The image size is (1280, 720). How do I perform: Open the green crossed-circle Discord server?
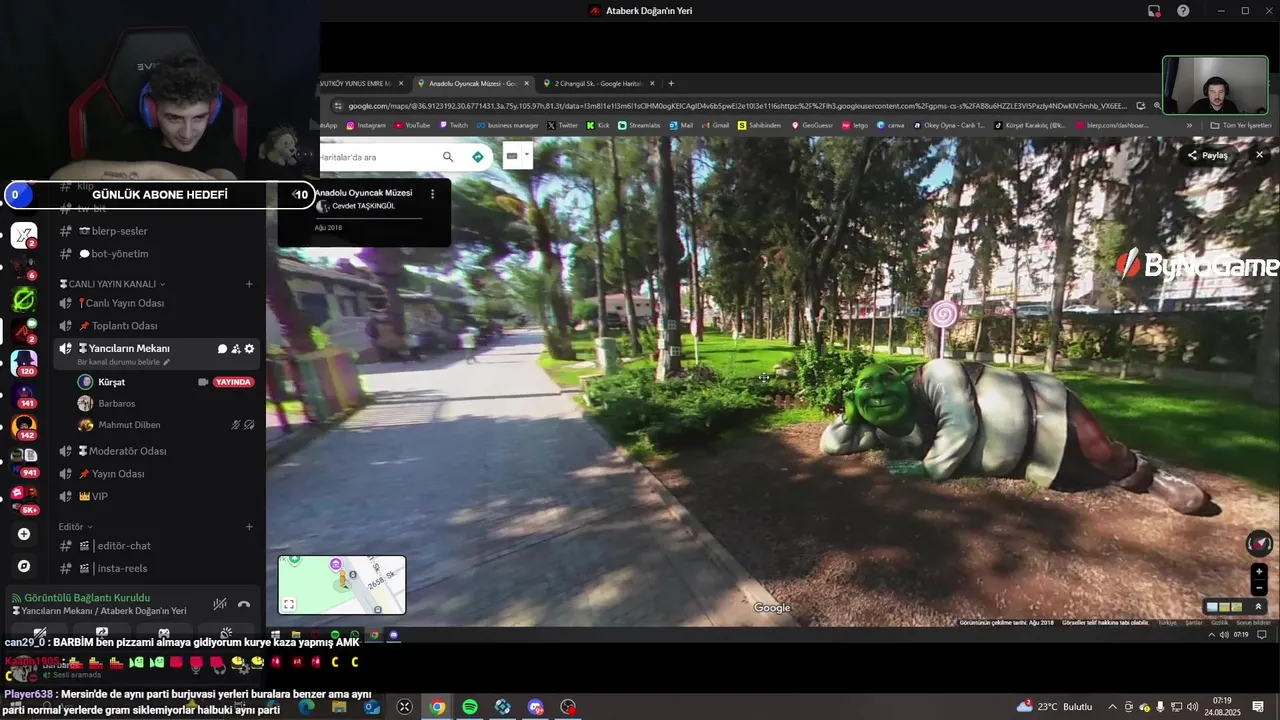pos(24,299)
